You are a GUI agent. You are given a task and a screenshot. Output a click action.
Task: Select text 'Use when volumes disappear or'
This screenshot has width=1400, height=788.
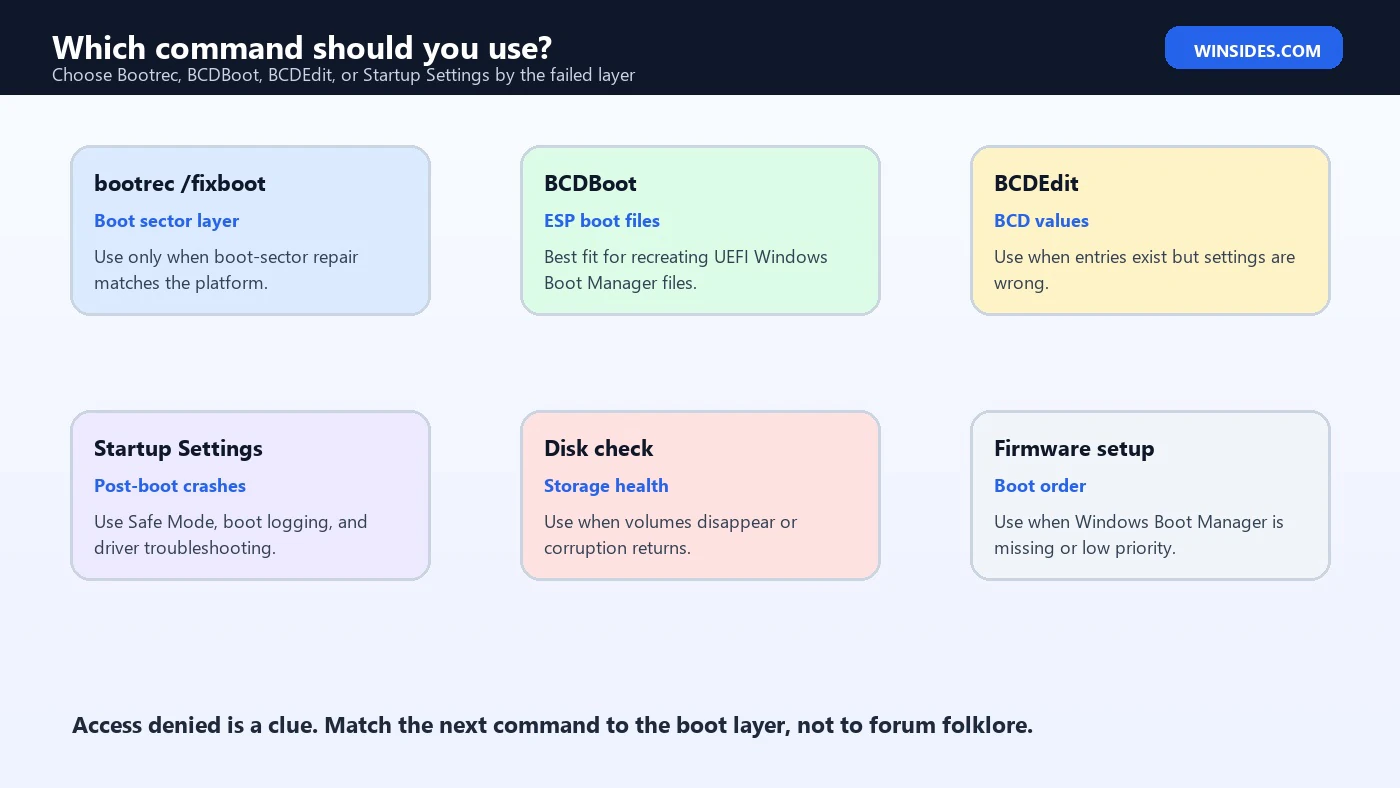[x=671, y=522]
